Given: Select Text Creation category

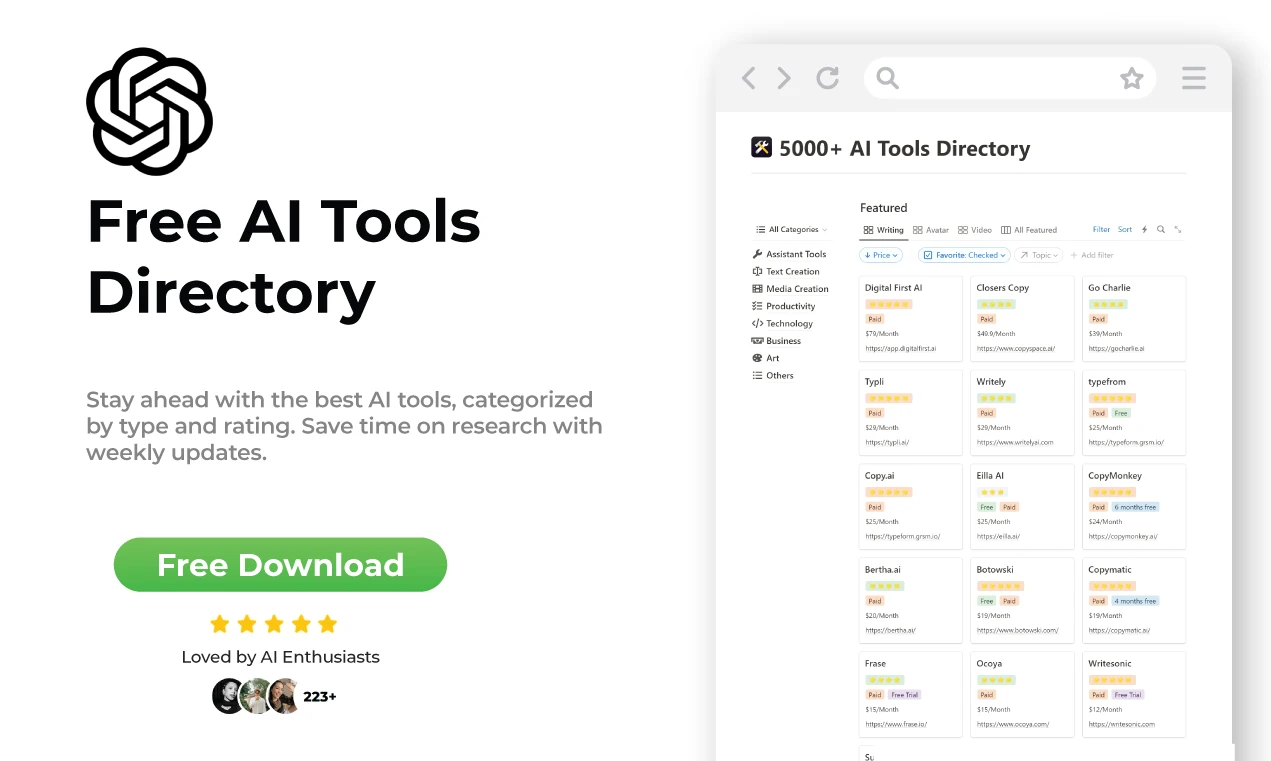Looking at the screenshot, I should [x=786, y=271].
